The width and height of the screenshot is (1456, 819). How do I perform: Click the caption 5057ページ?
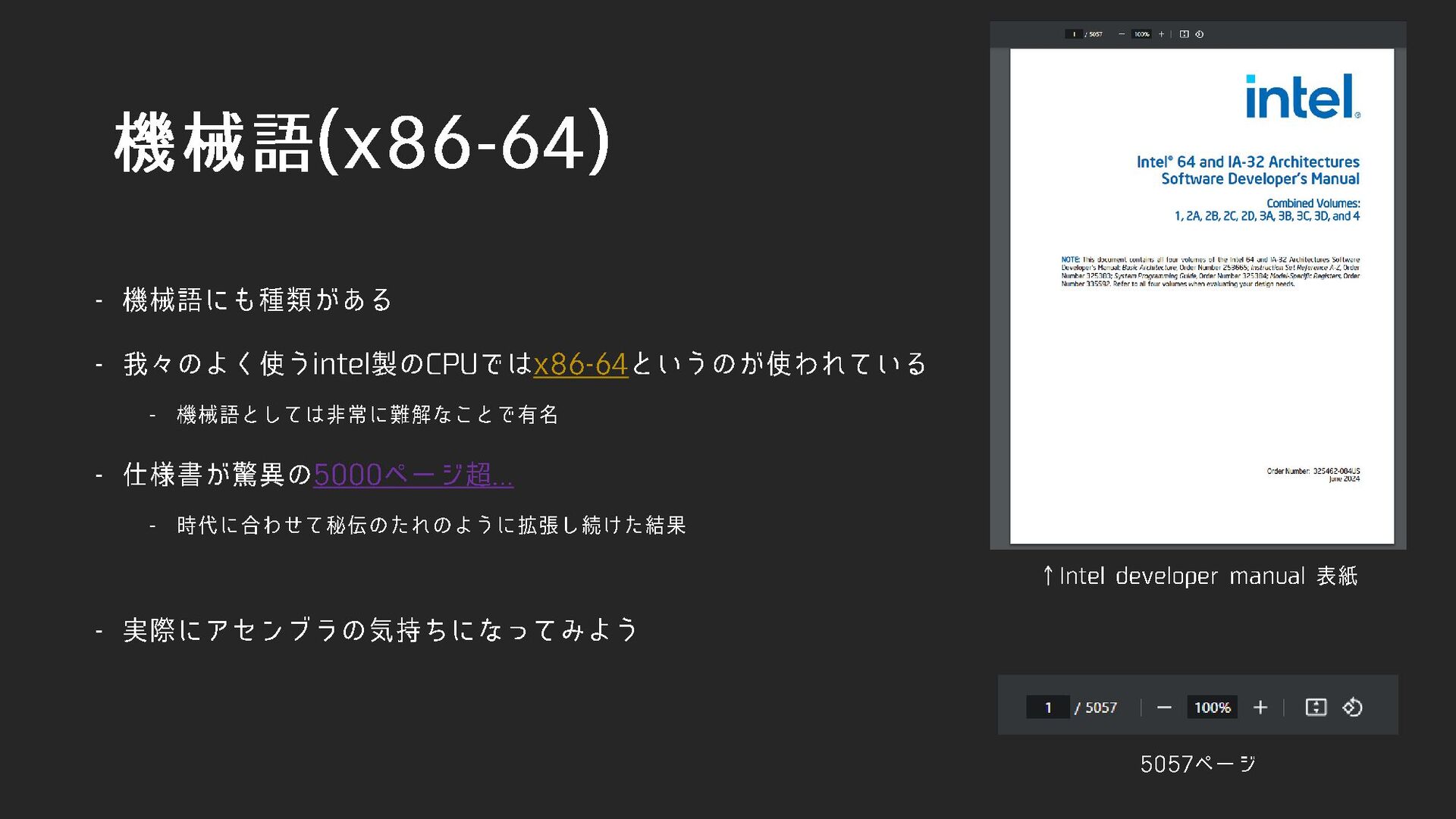tap(1198, 764)
